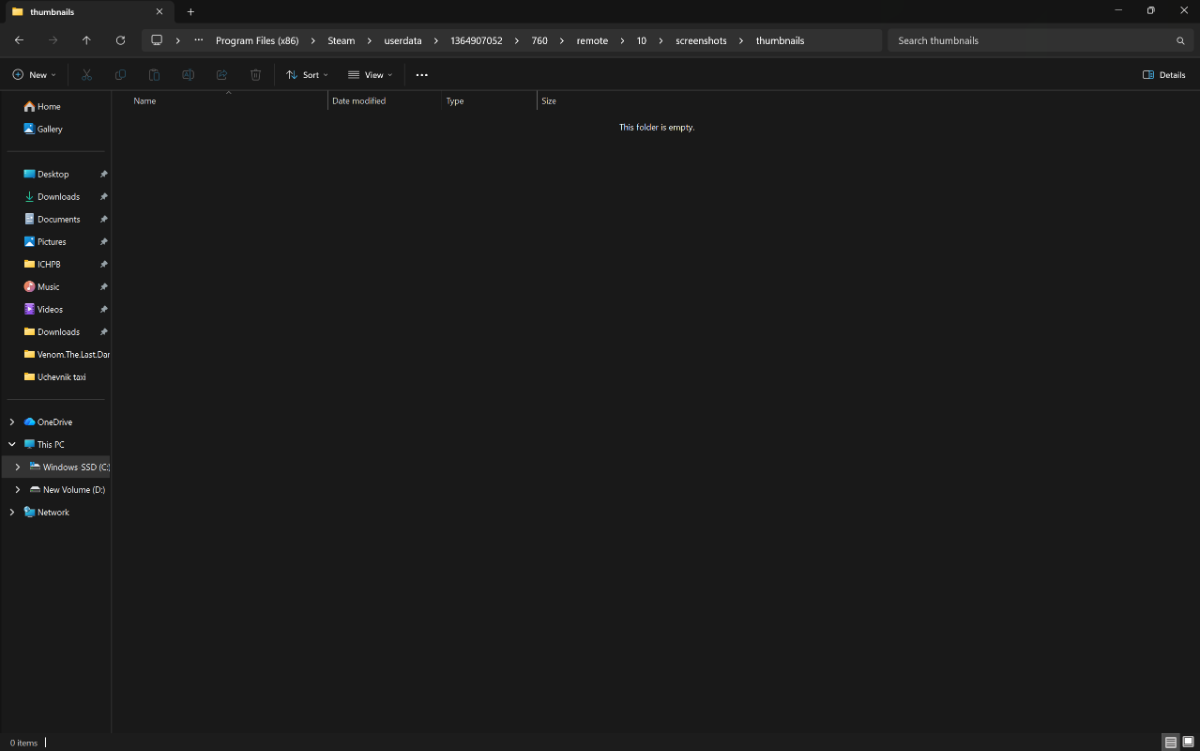Click the New button
The width and height of the screenshot is (1200, 751).
31,75
